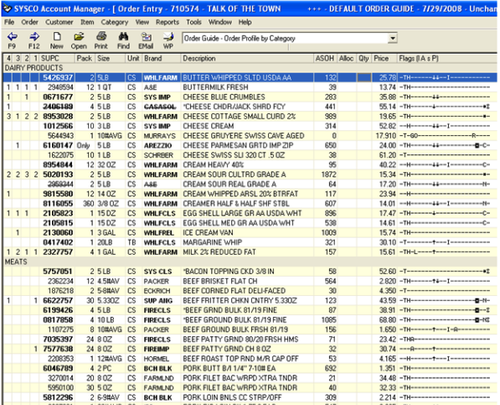
Task: Select CREAM HEAVY 40% row
Action: [250, 165]
